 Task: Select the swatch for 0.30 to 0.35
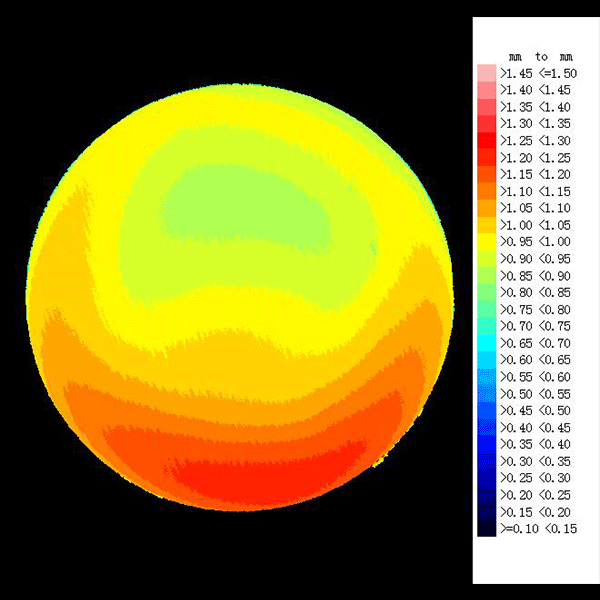(x=486, y=461)
